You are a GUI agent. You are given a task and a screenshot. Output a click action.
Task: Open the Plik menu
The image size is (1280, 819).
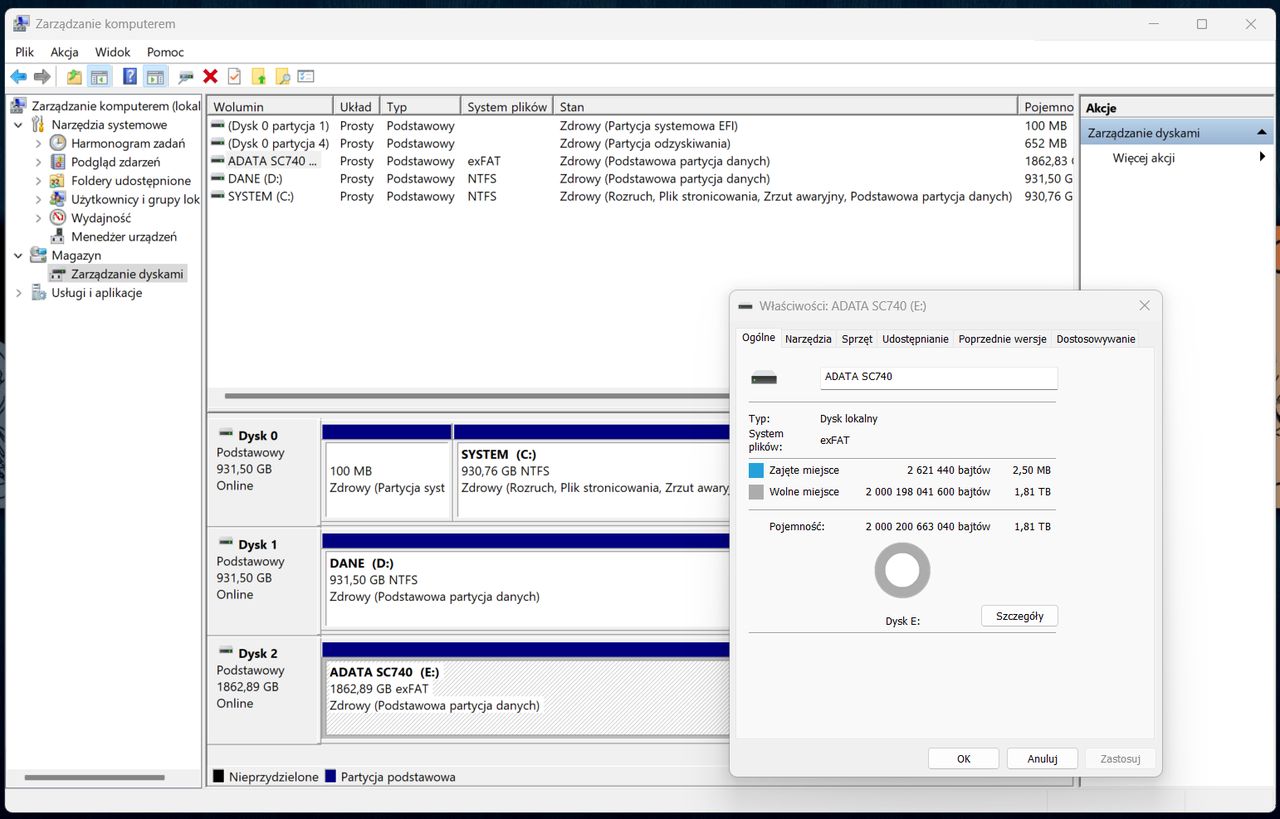click(x=25, y=52)
